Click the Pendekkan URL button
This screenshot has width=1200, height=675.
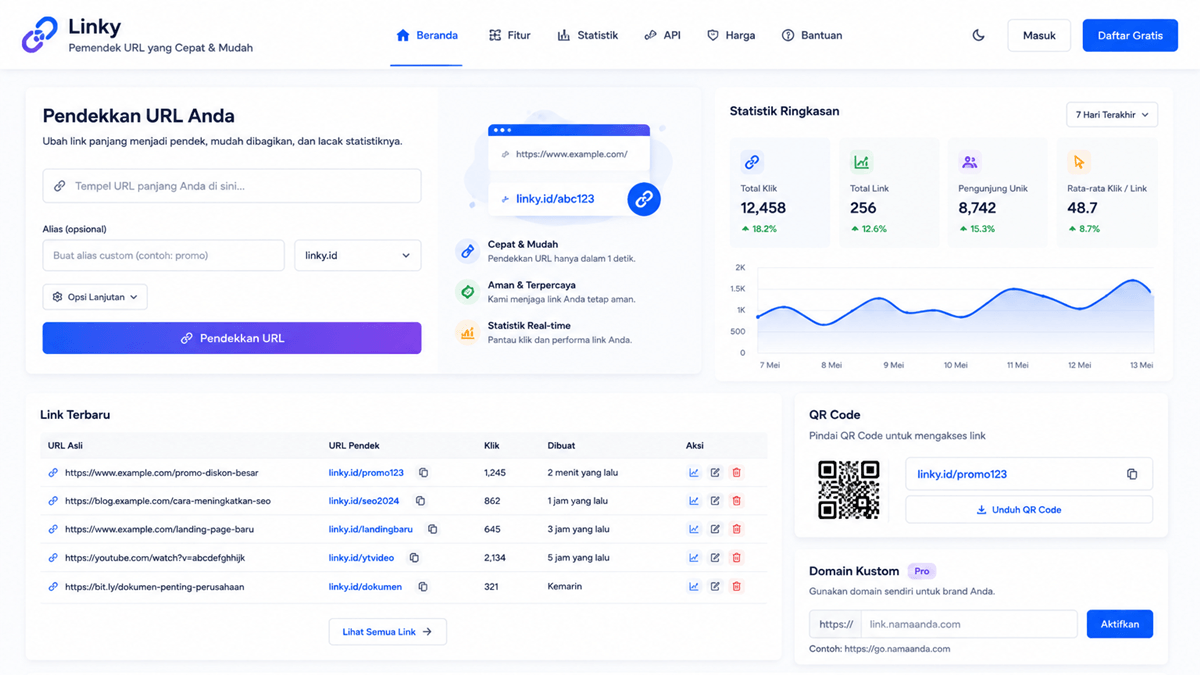[x=232, y=338]
